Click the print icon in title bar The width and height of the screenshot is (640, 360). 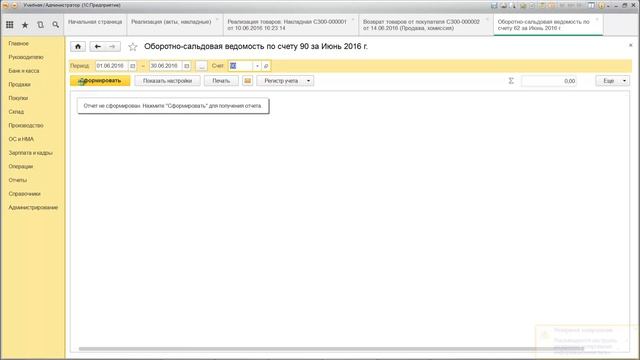point(504,6)
